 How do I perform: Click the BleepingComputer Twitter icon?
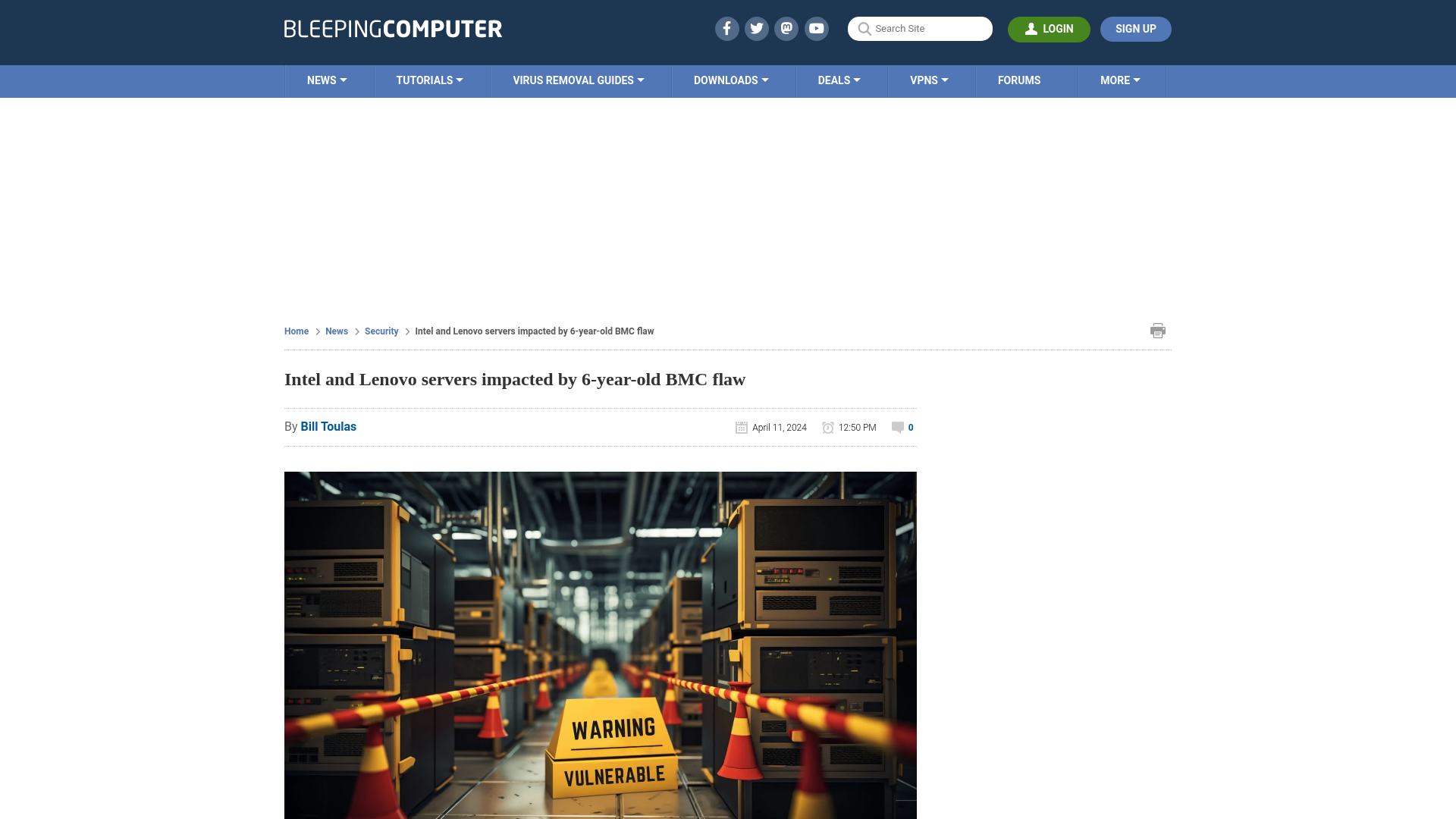(x=757, y=28)
